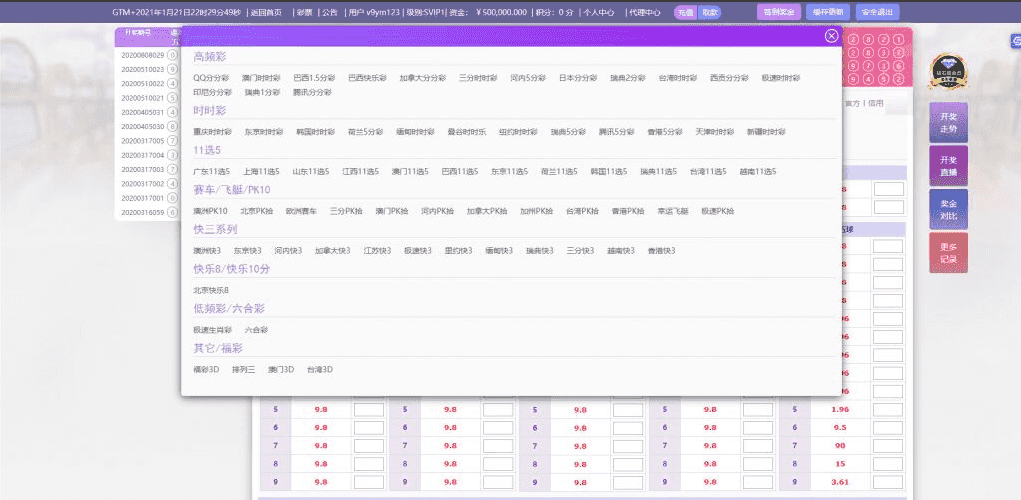Select 越南11选5 lottery

pyautogui.click(x=758, y=173)
